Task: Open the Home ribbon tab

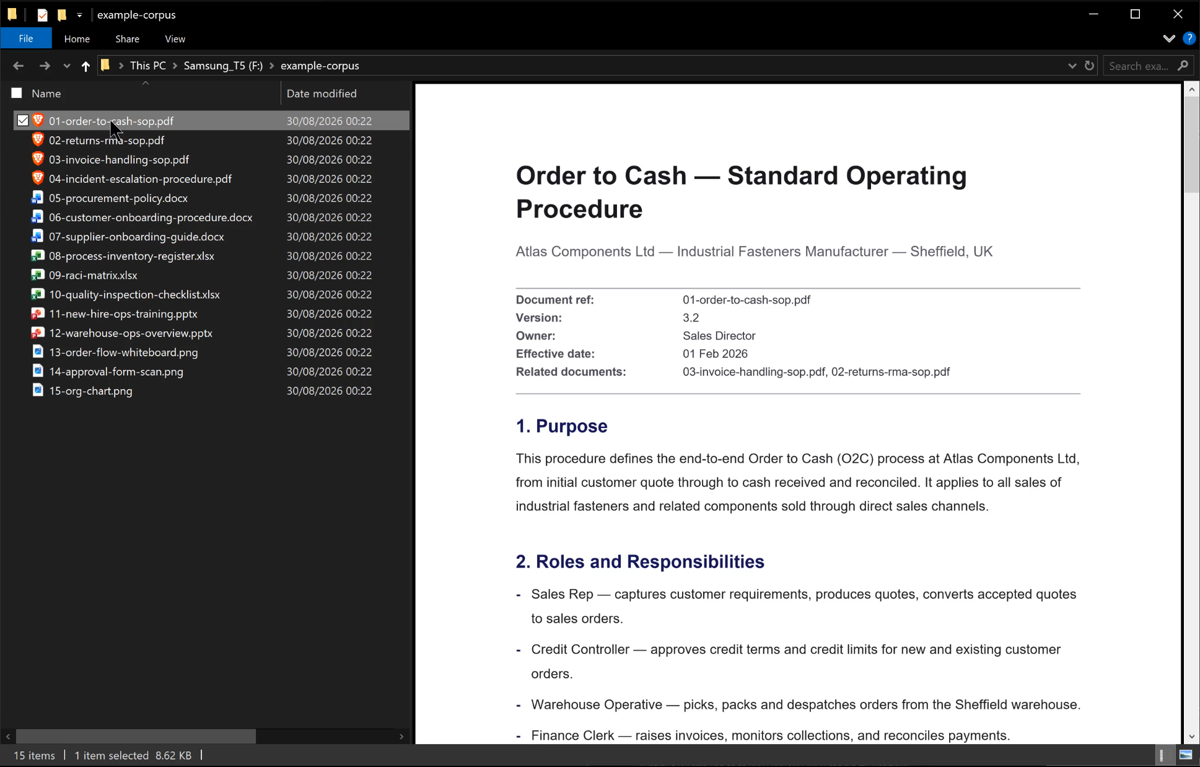Action: [x=77, y=39]
